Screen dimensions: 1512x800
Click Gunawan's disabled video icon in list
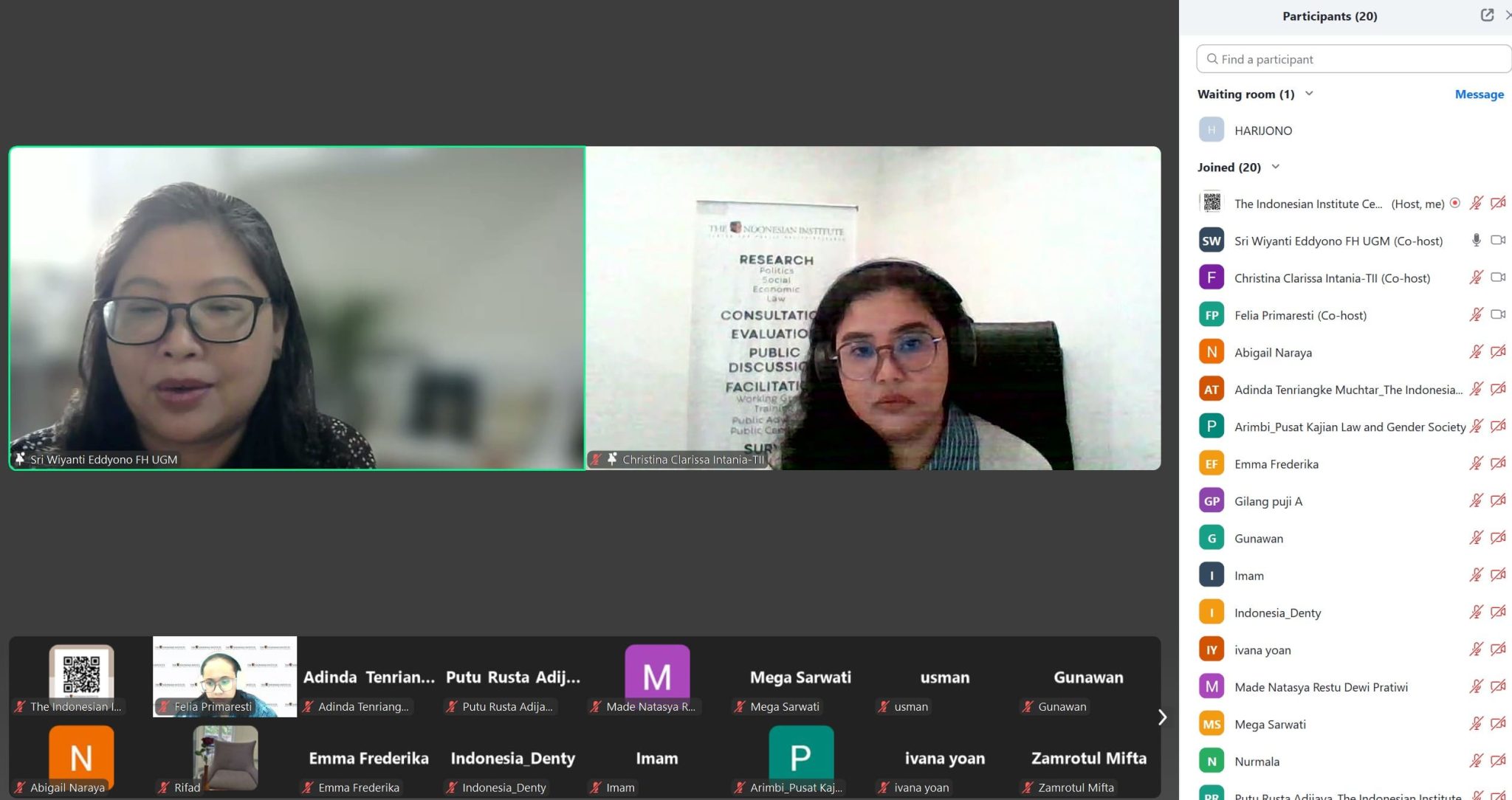[x=1498, y=538]
